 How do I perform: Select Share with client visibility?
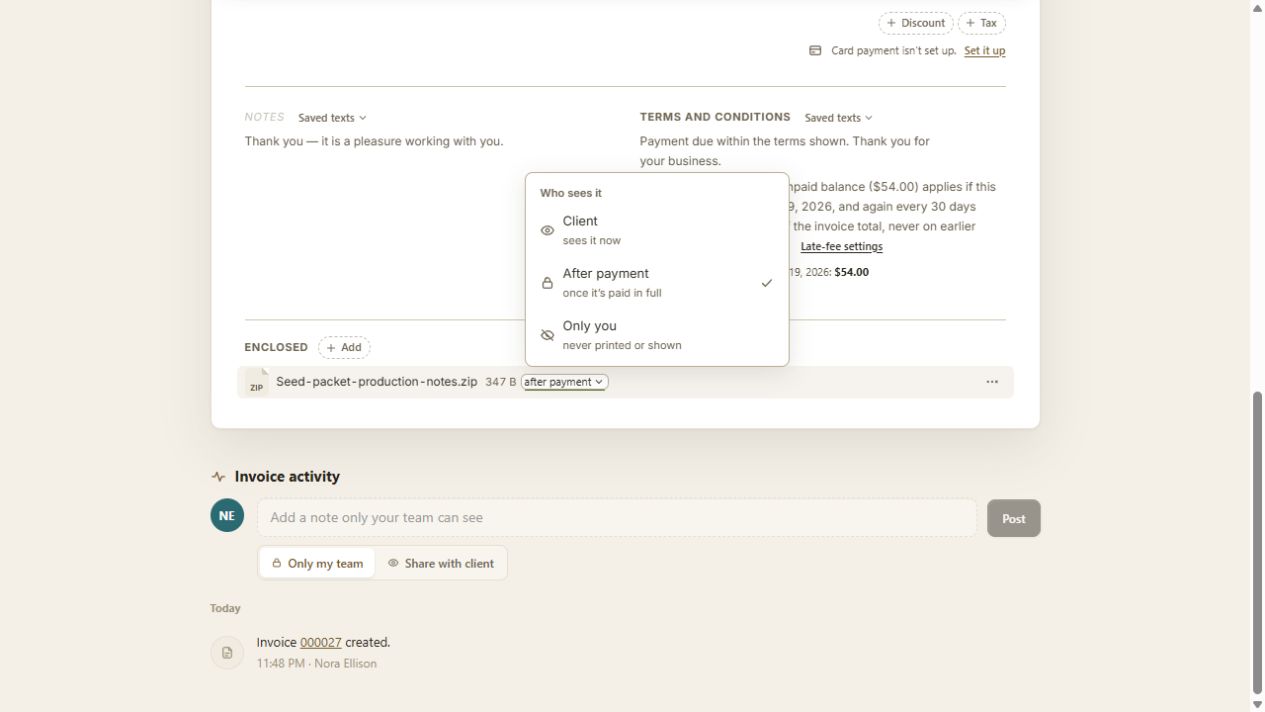[x=441, y=563]
